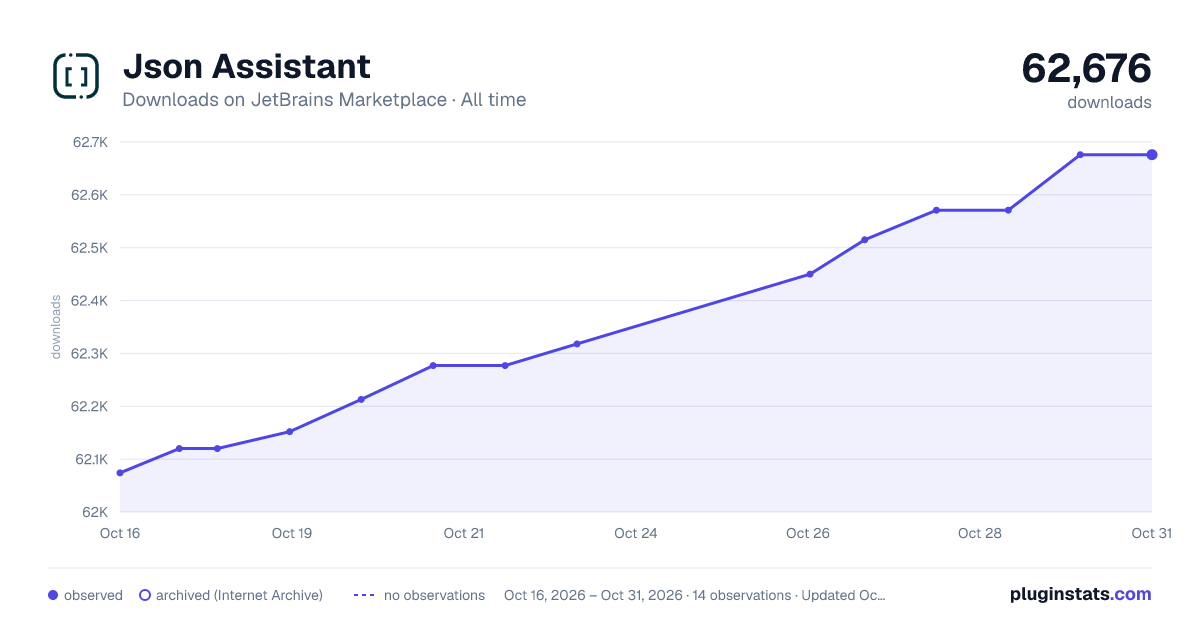Screen dimensions: 1200x630
Task: Click the observed legend label
Action: click(x=93, y=595)
